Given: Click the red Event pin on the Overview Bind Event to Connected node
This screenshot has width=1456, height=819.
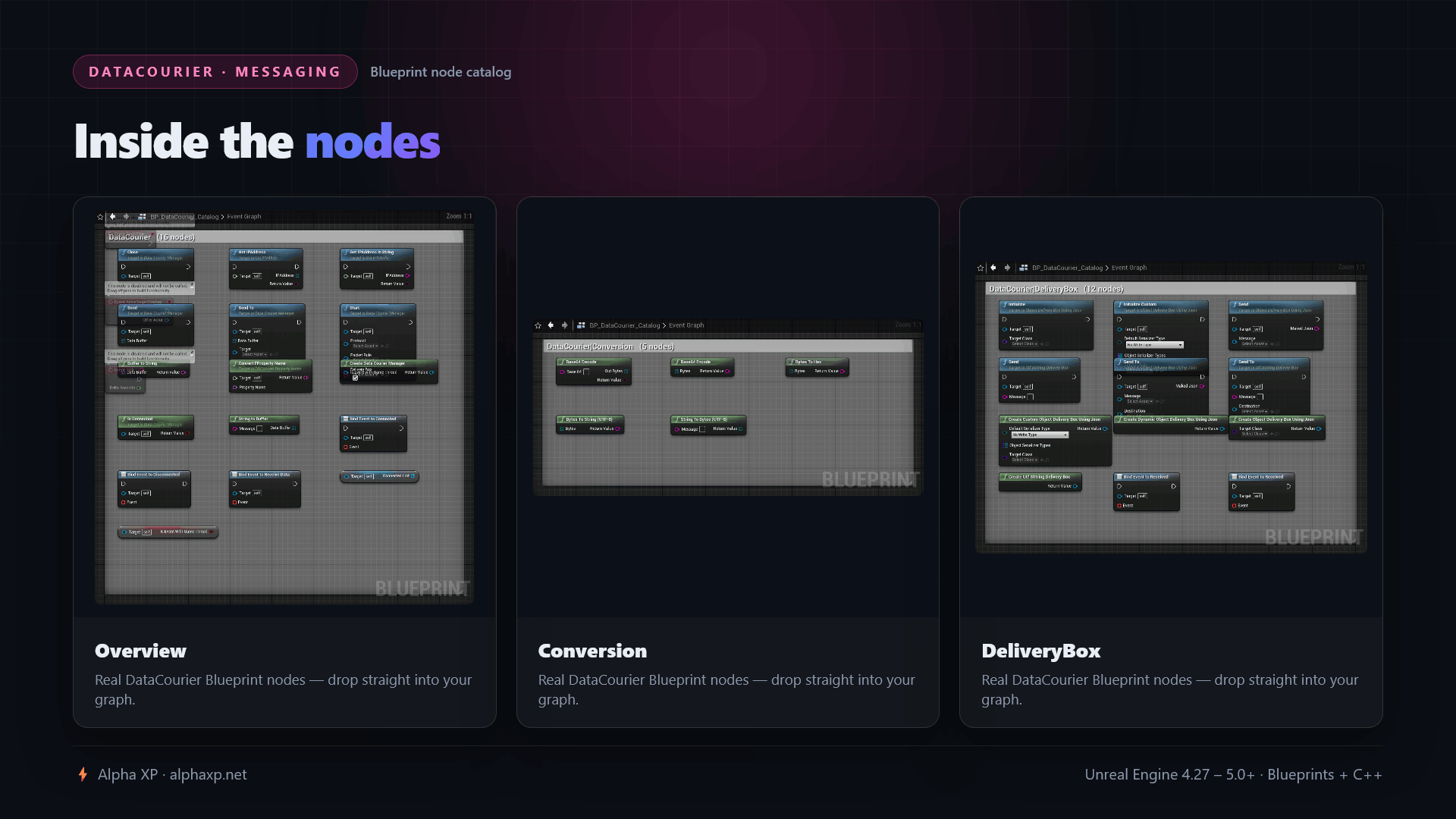Looking at the screenshot, I should pyautogui.click(x=346, y=447).
